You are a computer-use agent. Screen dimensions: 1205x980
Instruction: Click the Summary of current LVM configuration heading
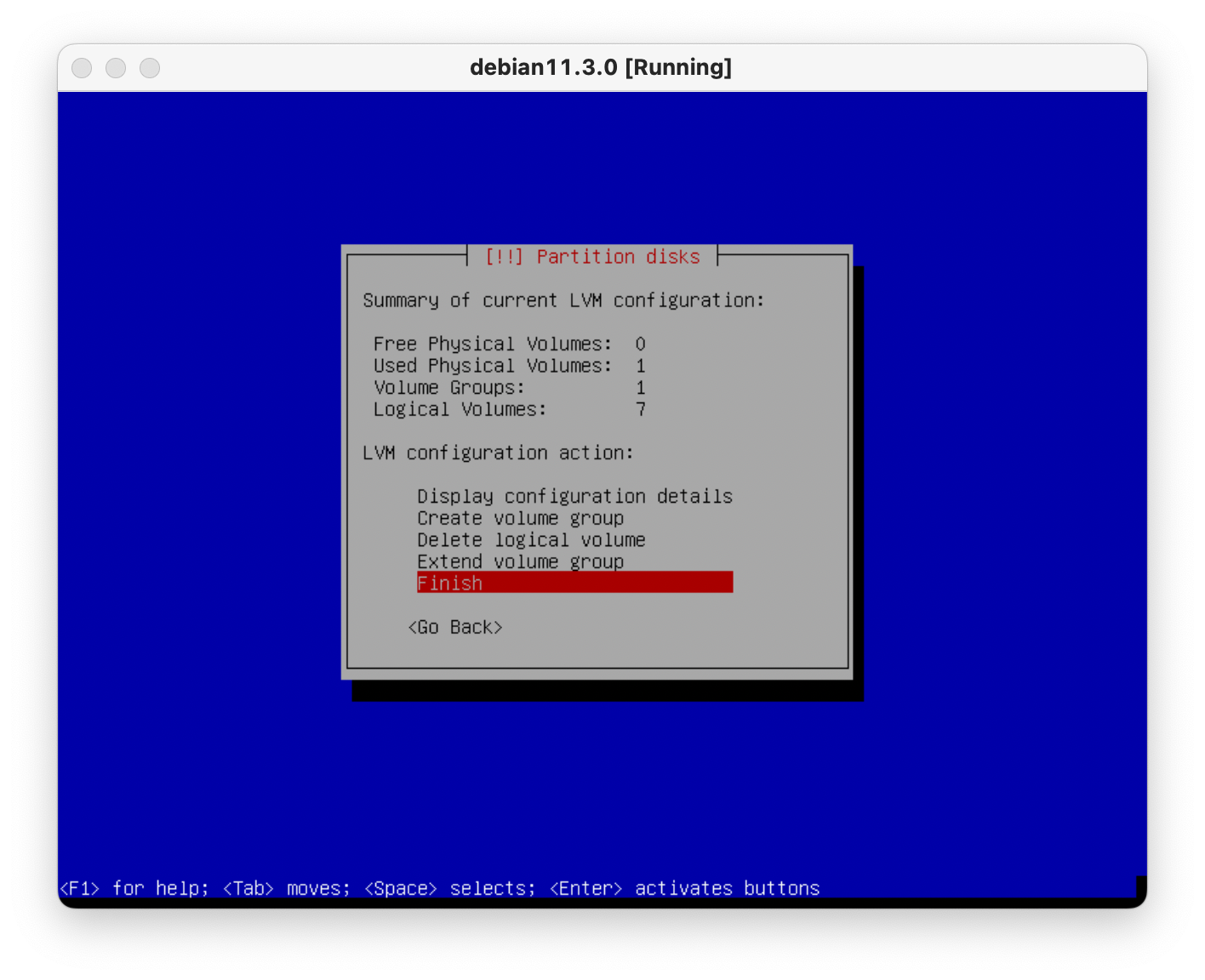coord(563,300)
